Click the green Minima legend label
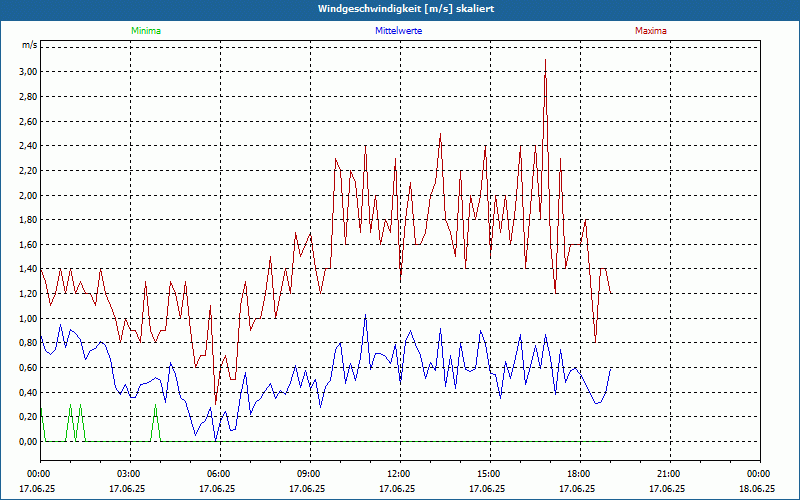The height and width of the screenshot is (500, 800). pyautogui.click(x=146, y=31)
